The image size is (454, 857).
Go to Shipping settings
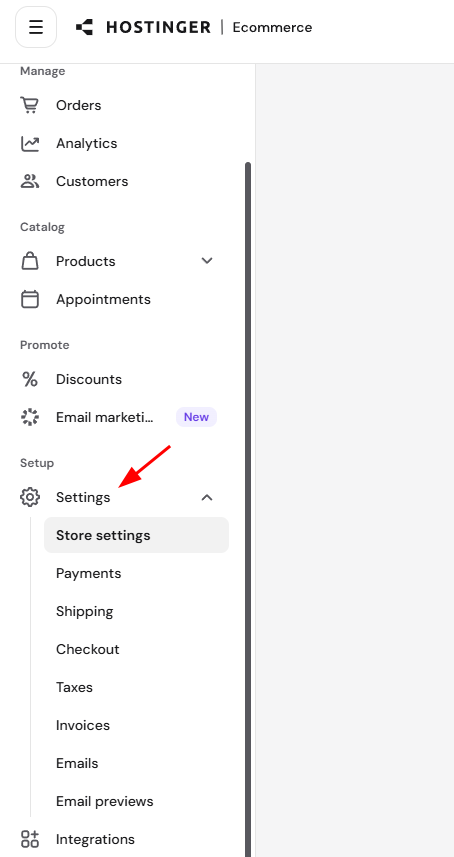tap(85, 611)
